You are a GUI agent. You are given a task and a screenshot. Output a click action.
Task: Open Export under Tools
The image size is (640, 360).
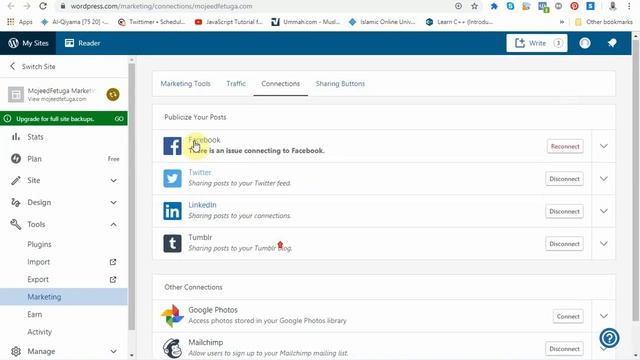click(38, 280)
